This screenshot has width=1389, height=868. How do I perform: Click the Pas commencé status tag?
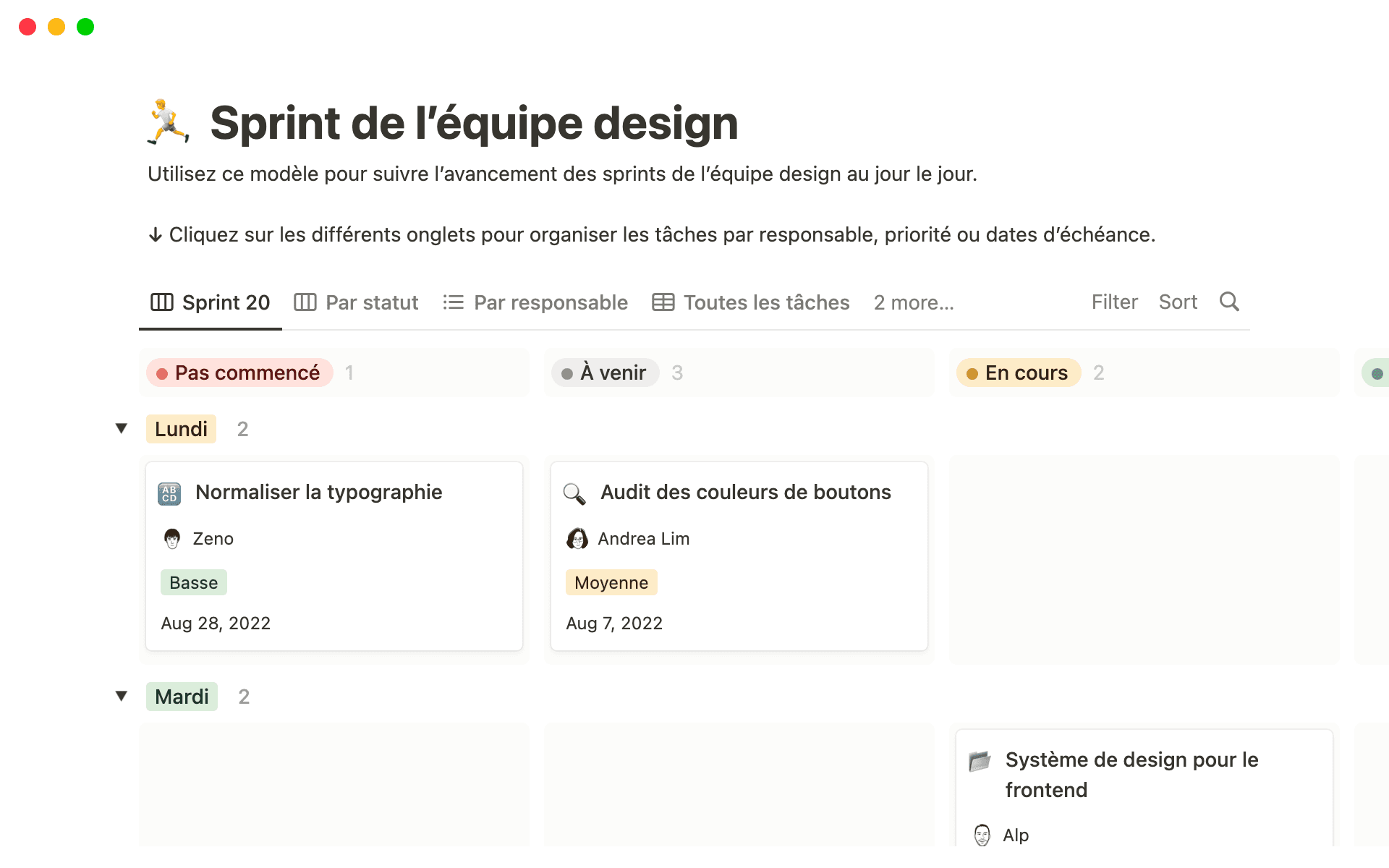click(x=239, y=373)
